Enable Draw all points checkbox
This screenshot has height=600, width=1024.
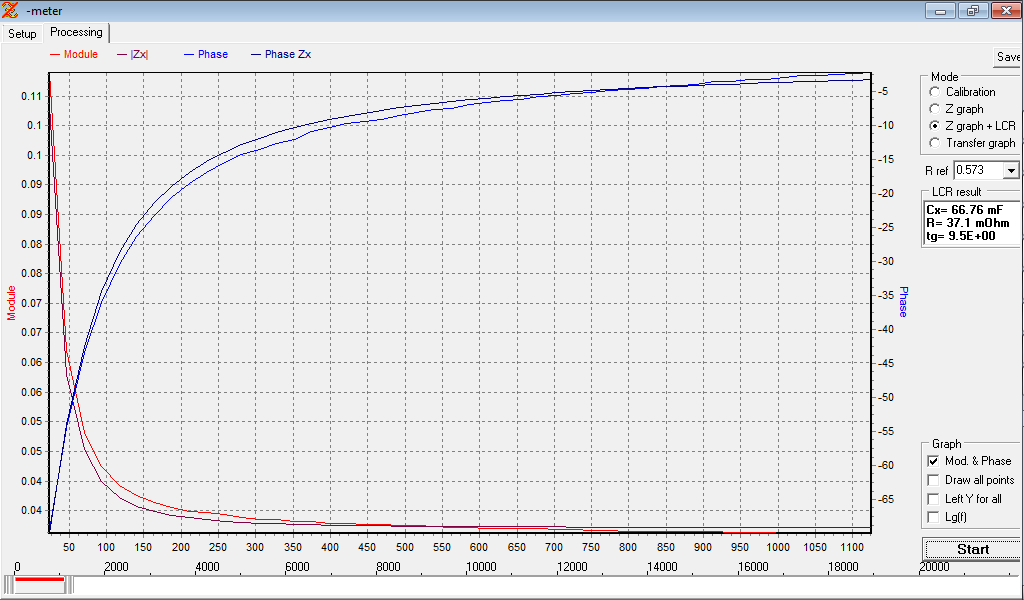point(933,480)
